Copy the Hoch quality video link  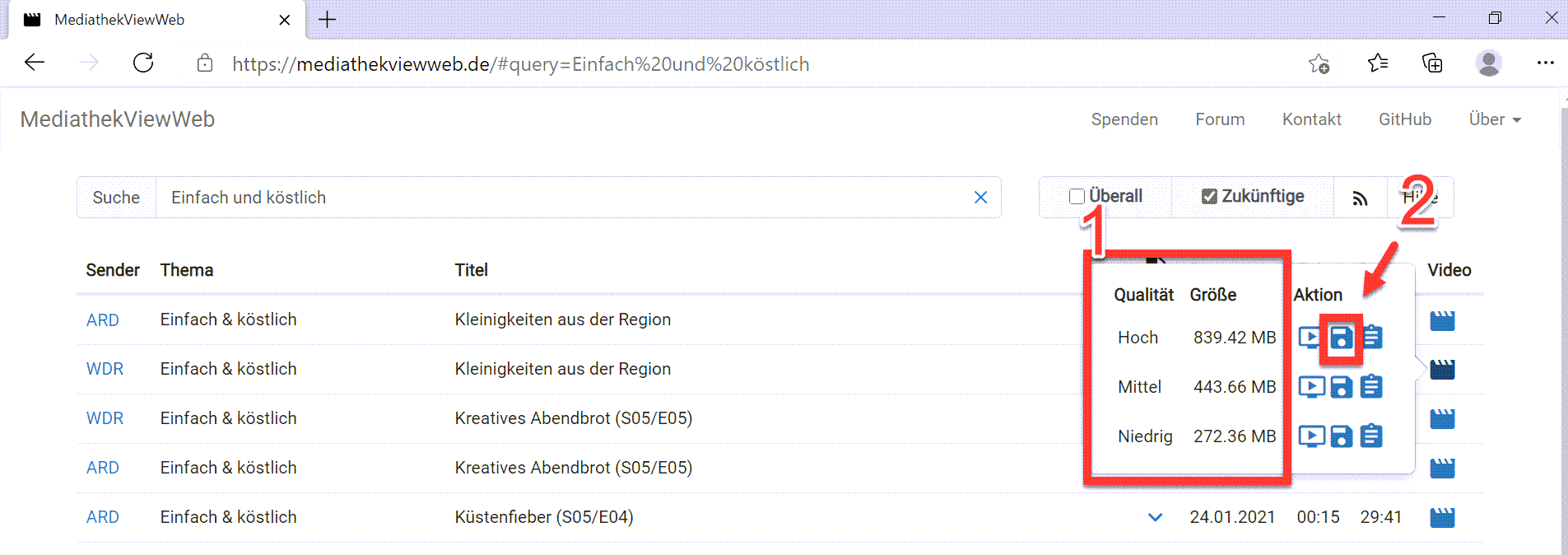click(x=1371, y=337)
